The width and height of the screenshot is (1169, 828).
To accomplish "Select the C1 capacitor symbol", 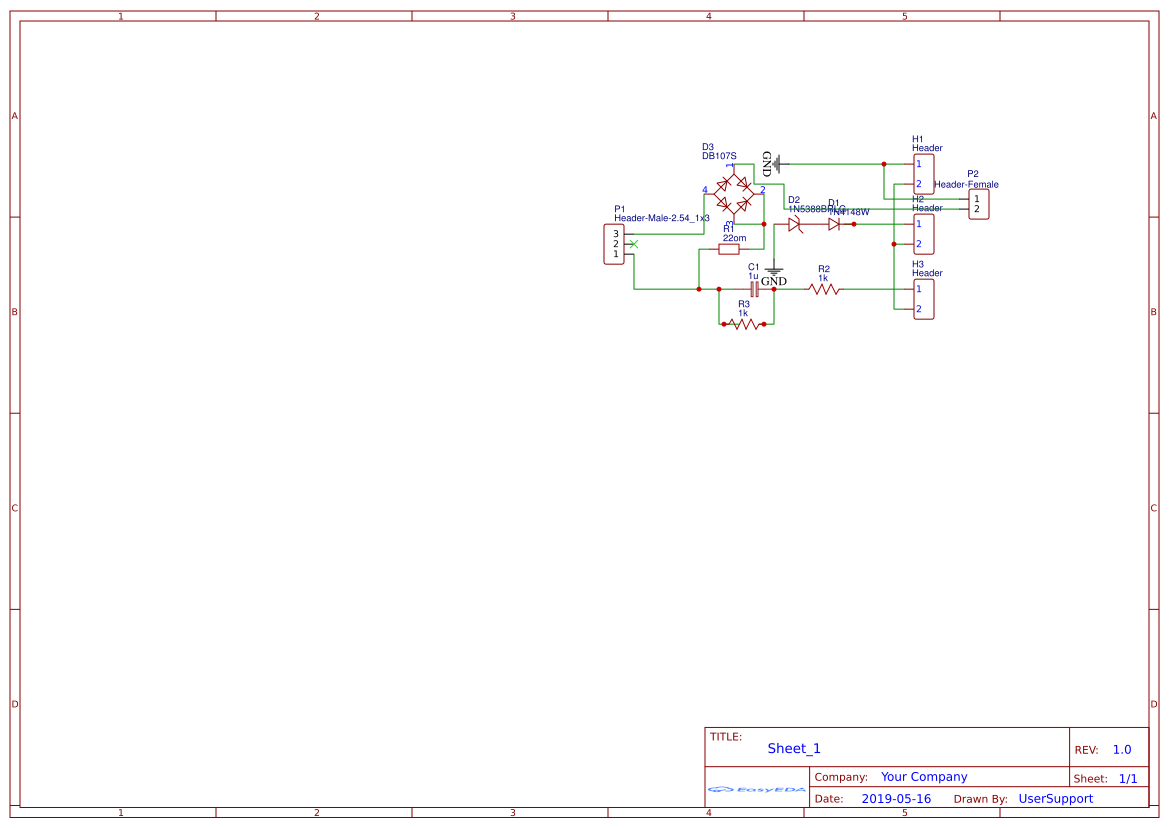I will click(754, 289).
